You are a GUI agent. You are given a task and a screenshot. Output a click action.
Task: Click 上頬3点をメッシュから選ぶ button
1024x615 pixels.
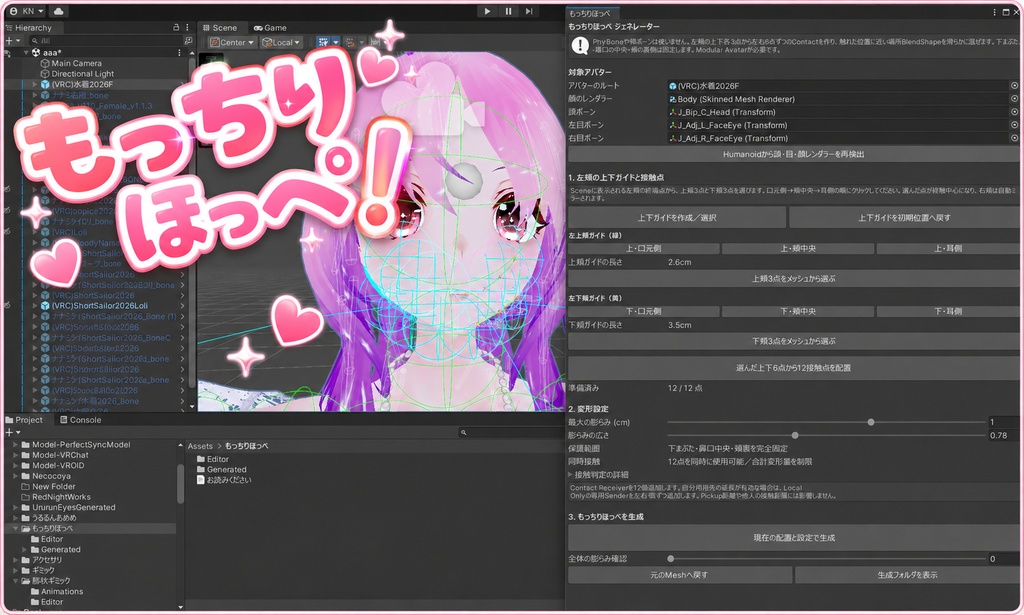pyautogui.click(x=793, y=279)
